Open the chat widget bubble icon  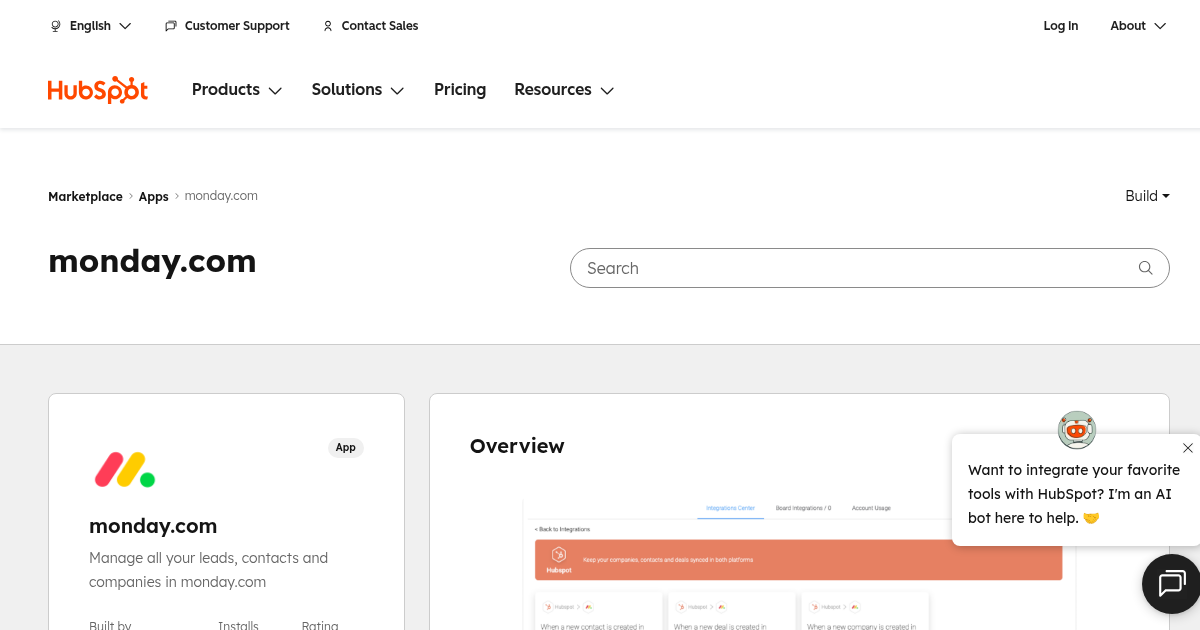point(1171,583)
